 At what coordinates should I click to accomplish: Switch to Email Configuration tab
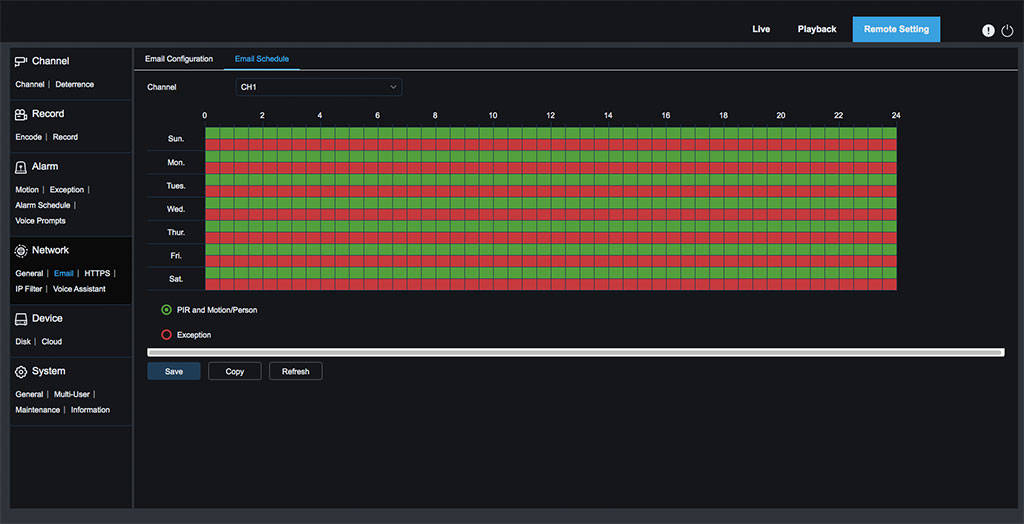(179, 59)
